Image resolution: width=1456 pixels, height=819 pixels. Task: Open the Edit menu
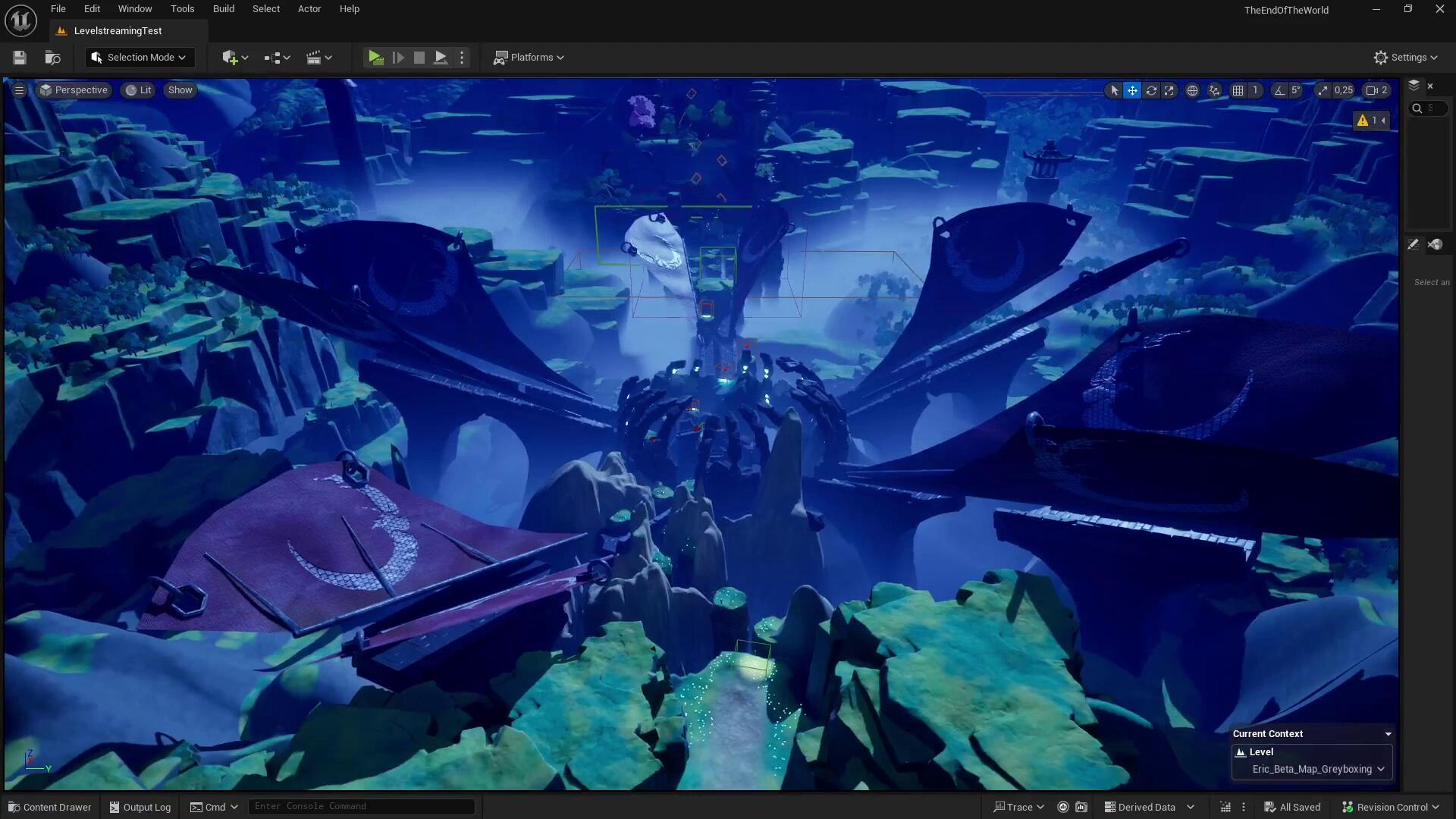(92, 9)
